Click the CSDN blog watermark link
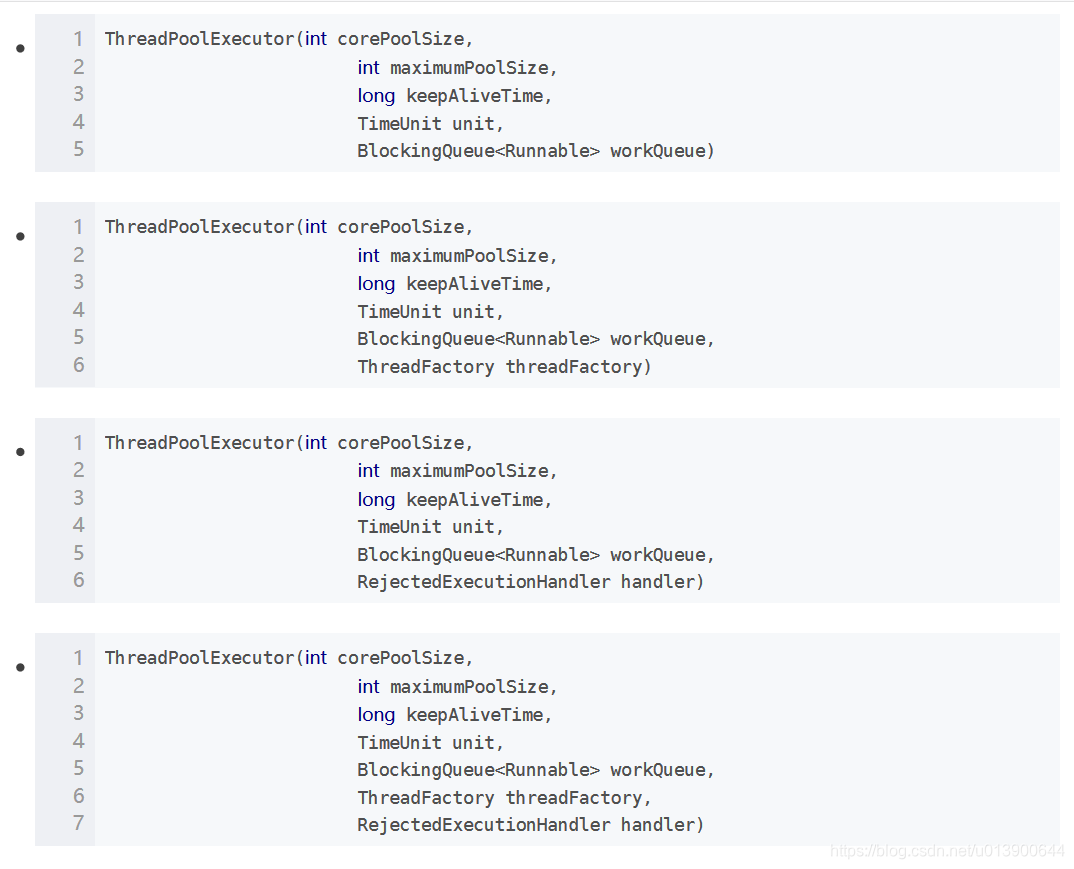1074x869 pixels. (947, 852)
